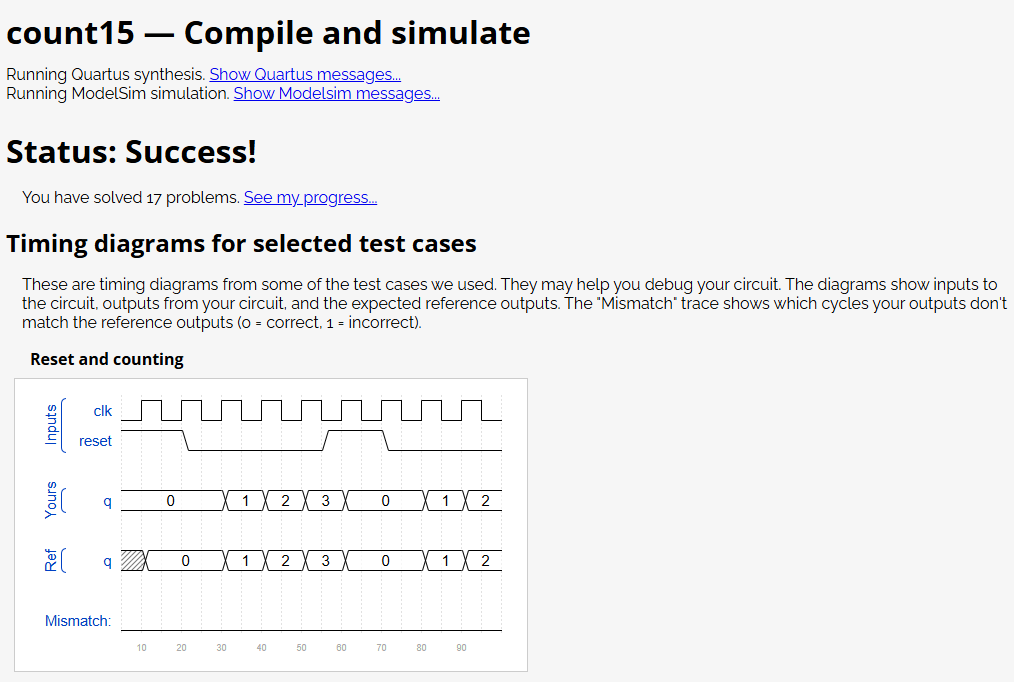Viewport: 1014px width, 682px height.
Task: Open the Show Modelsim messages link
Action: point(336,93)
